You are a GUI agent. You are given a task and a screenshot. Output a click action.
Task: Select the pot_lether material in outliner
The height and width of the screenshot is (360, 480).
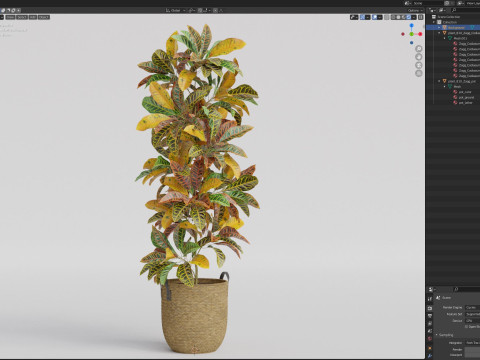pyautogui.click(x=465, y=103)
